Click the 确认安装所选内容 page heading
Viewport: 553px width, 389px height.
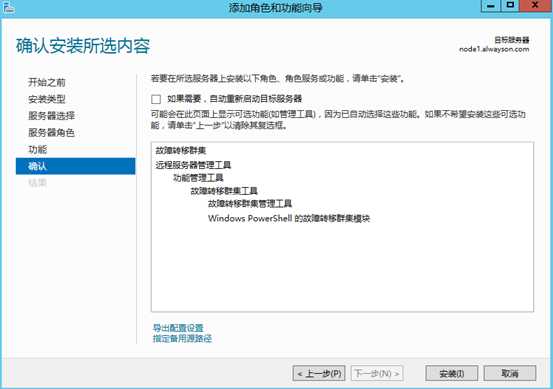pyautogui.click(x=83, y=46)
